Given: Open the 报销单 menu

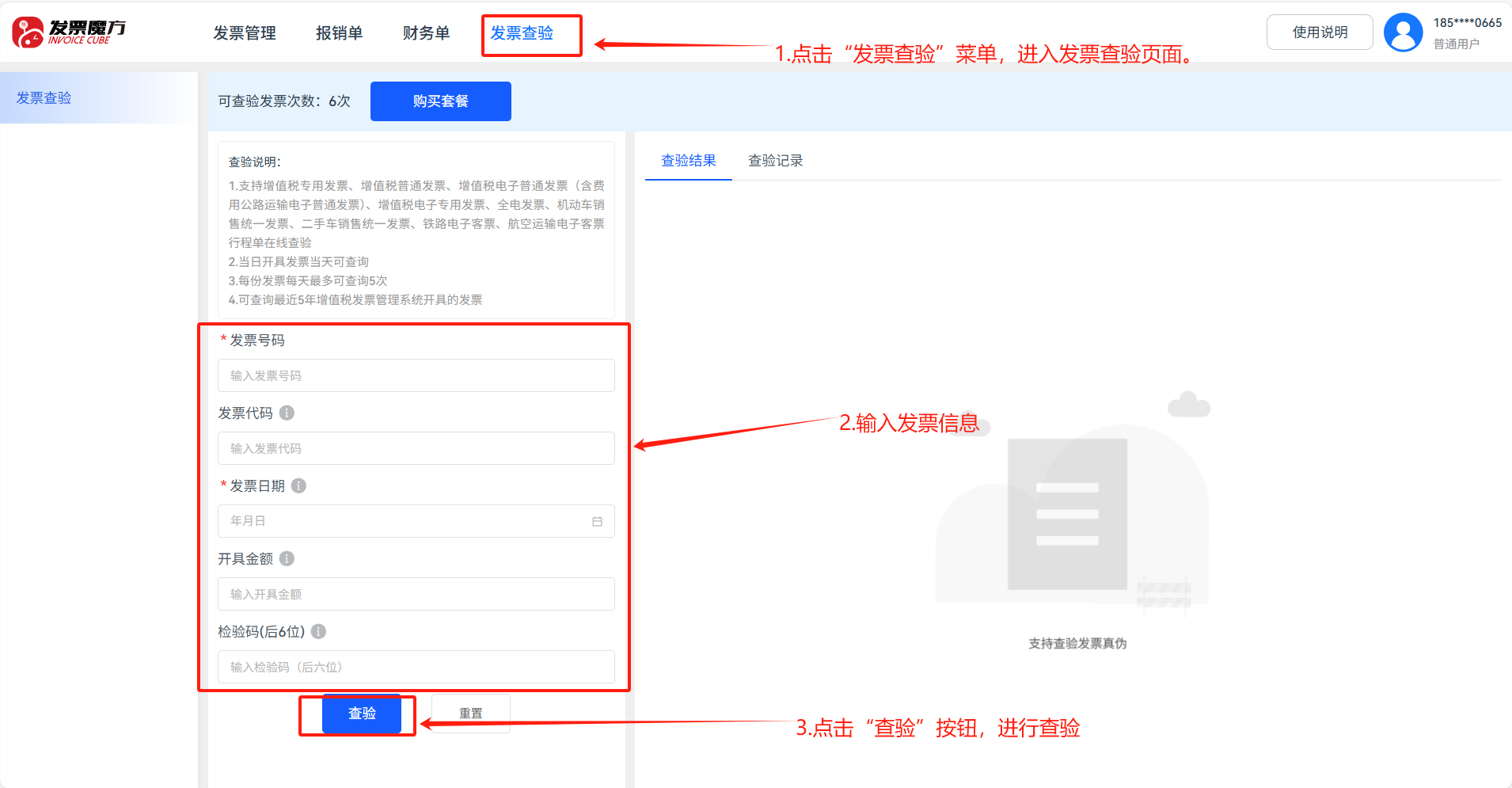Looking at the screenshot, I should [339, 33].
